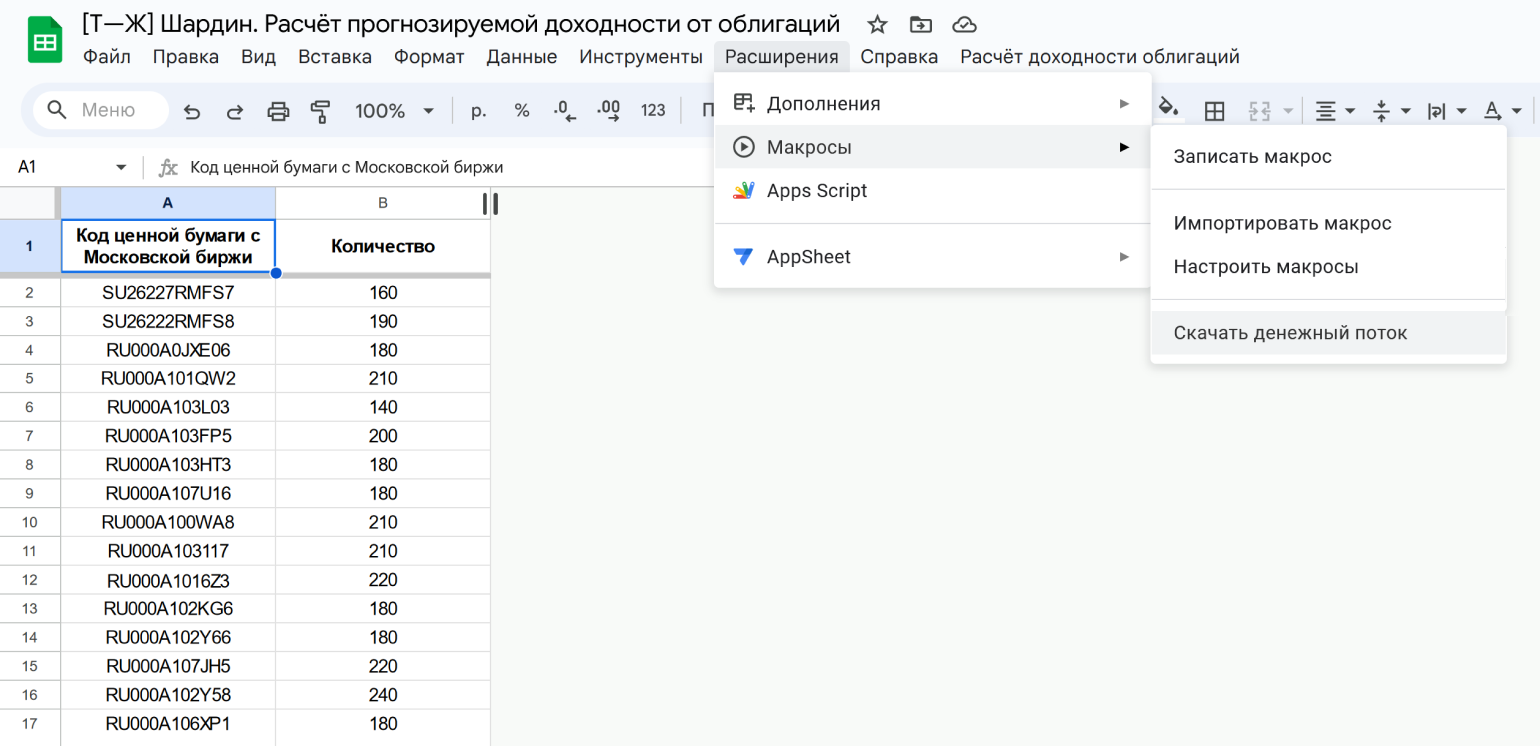The width and height of the screenshot is (1540, 746).
Task: Click the formula bar text
Action: click(346, 167)
